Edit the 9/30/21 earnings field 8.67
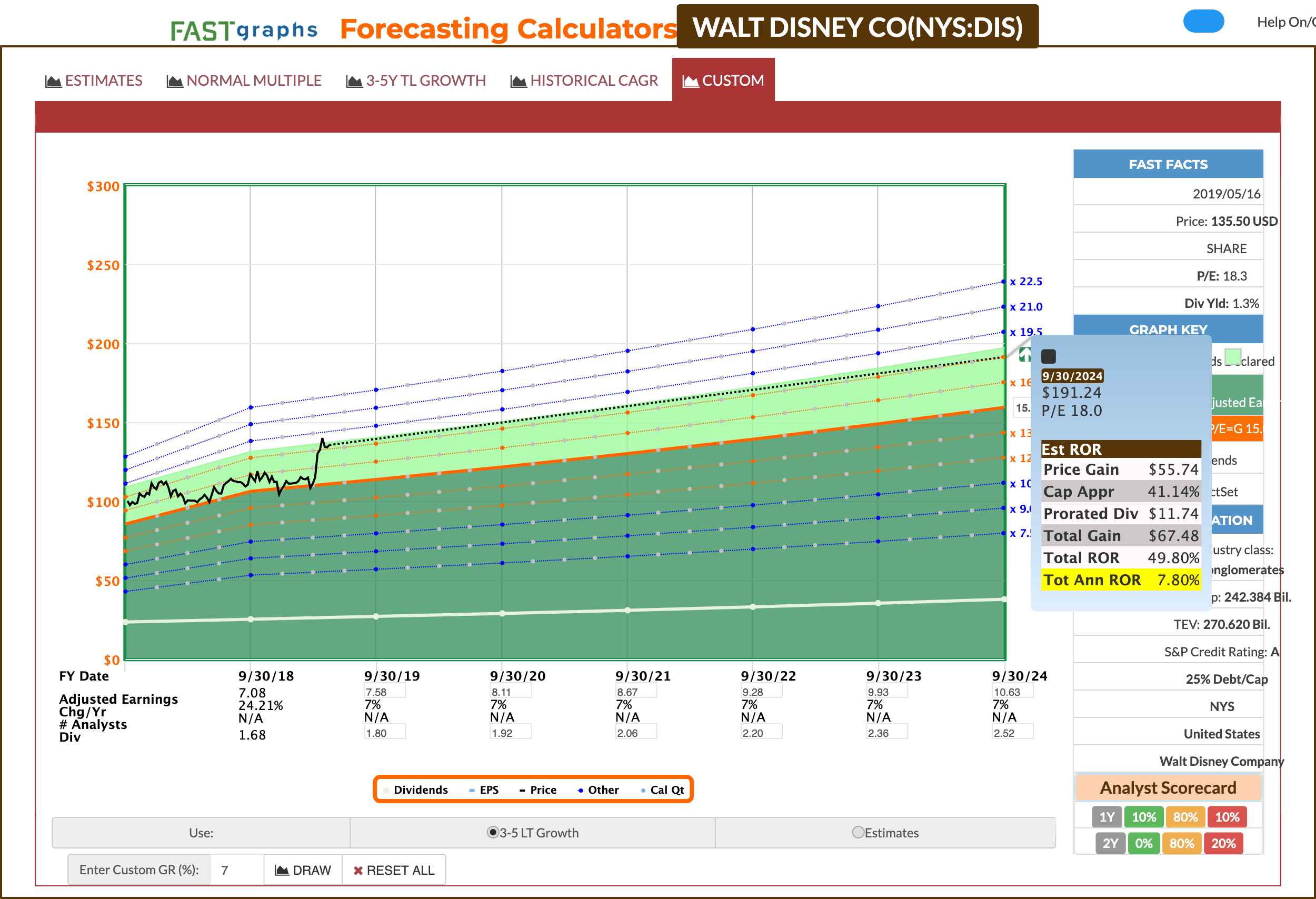This screenshot has height=899, width=1316. click(636, 691)
